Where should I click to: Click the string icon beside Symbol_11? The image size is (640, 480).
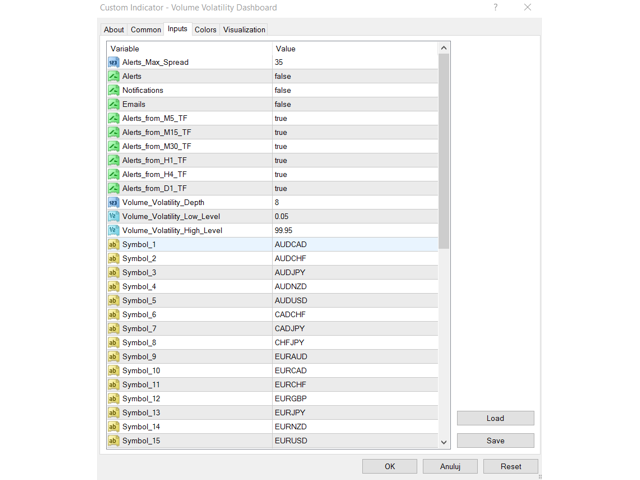[113, 384]
